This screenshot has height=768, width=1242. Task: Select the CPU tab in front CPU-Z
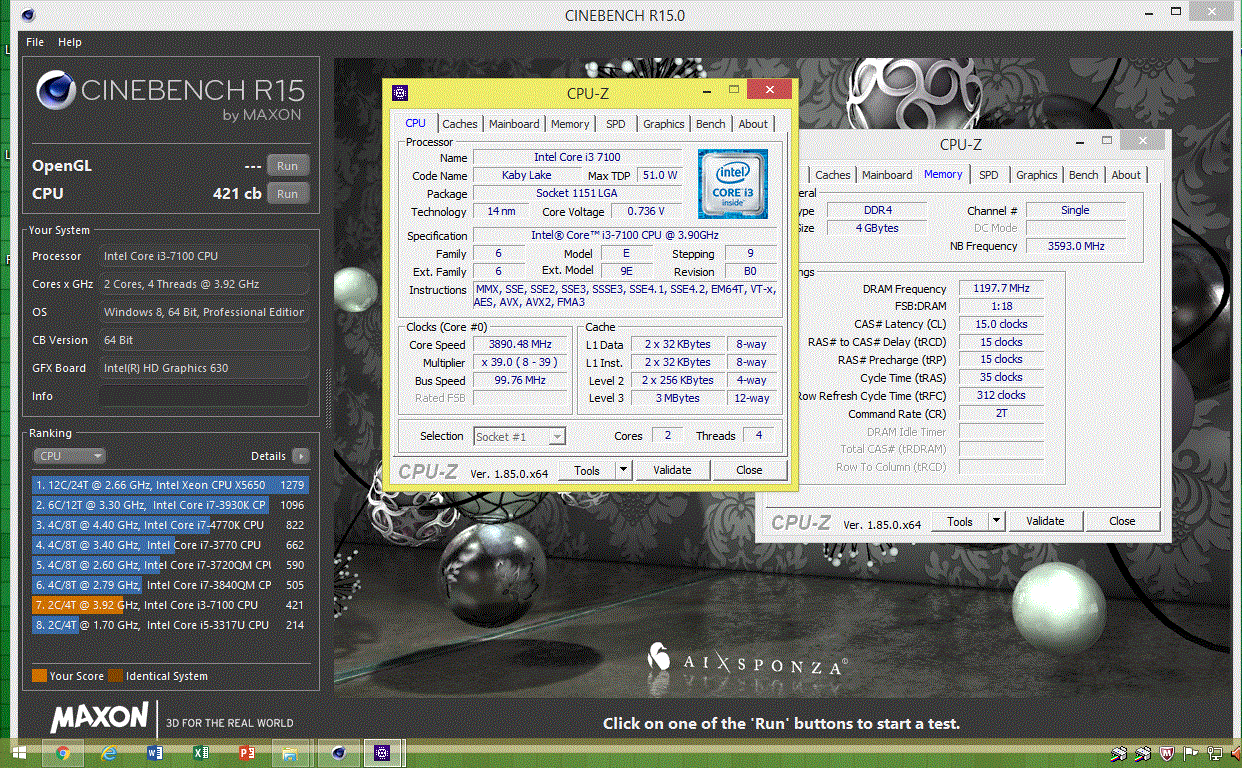[415, 123]
